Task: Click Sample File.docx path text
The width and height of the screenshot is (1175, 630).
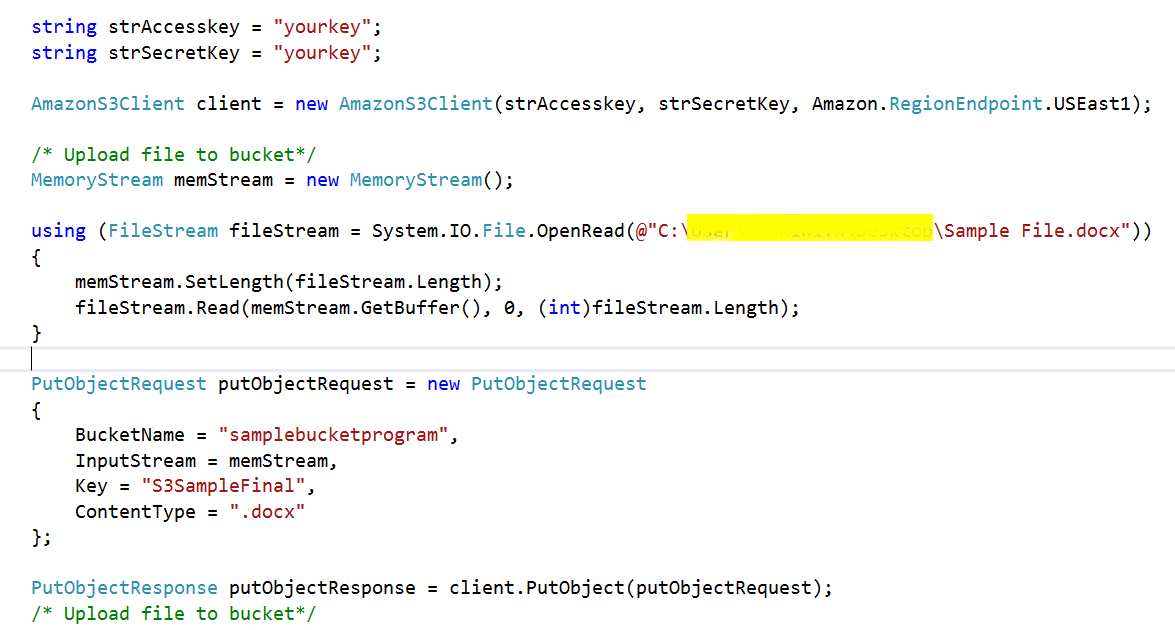Action: pyautogui.click(x=1033, y=231)
